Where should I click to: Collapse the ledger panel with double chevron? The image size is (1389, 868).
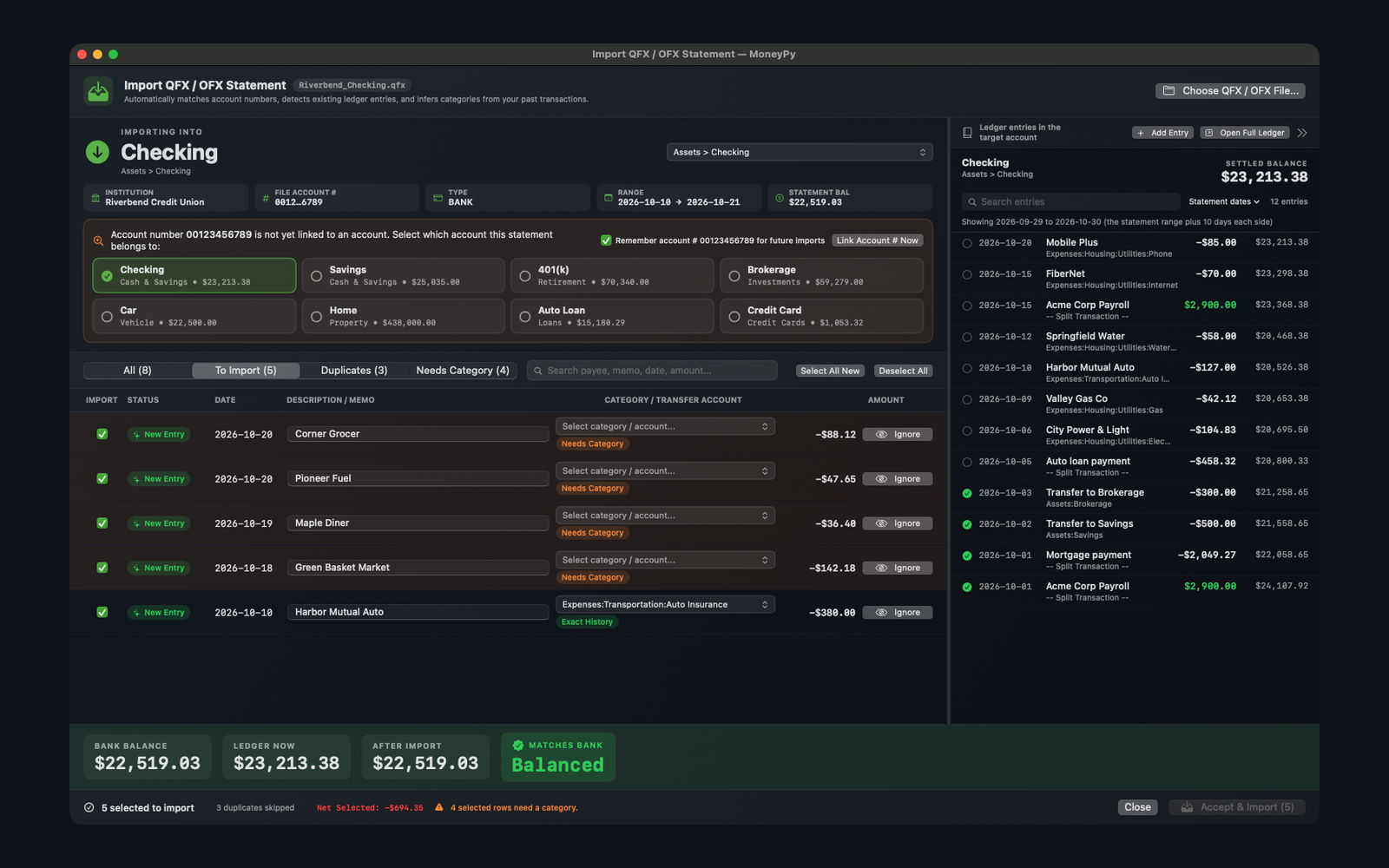pos(1302,133)
